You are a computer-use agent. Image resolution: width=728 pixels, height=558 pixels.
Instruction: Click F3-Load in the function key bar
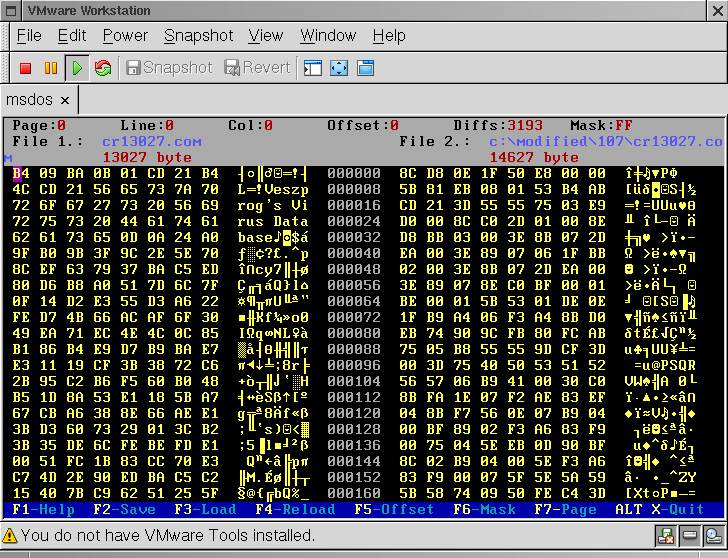205,510
